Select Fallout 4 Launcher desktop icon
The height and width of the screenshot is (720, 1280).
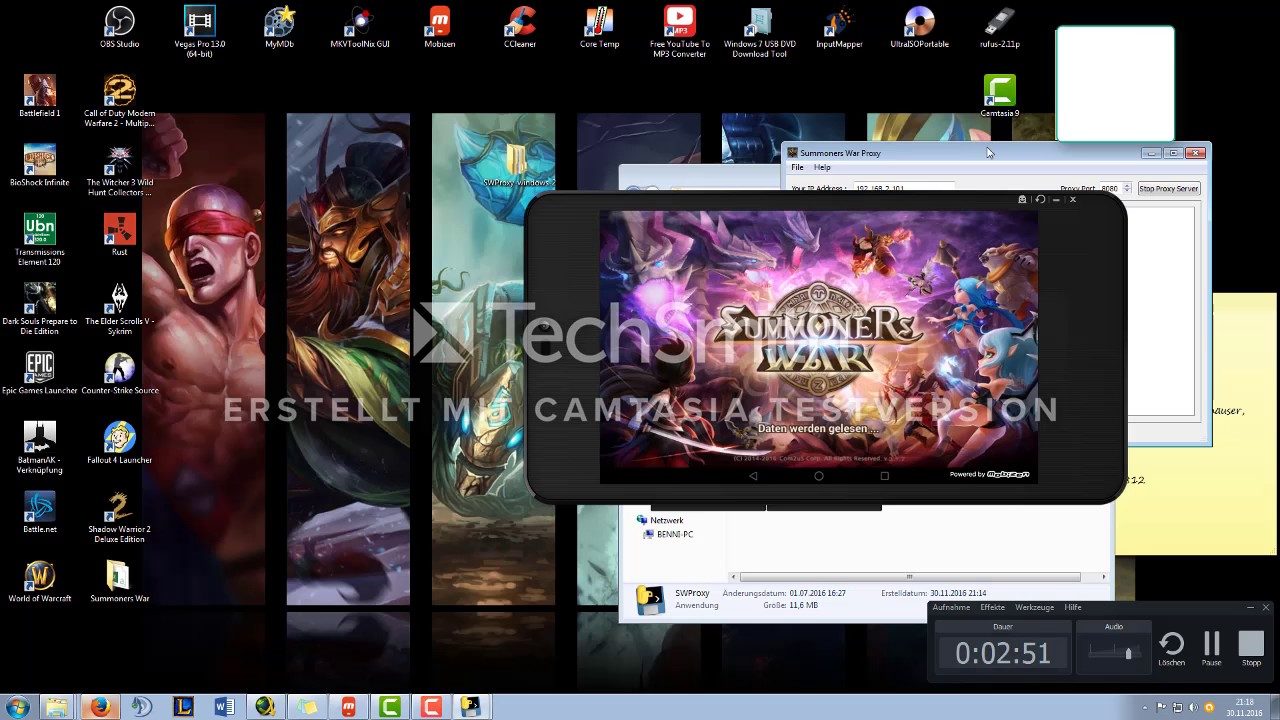coord(119,442)
